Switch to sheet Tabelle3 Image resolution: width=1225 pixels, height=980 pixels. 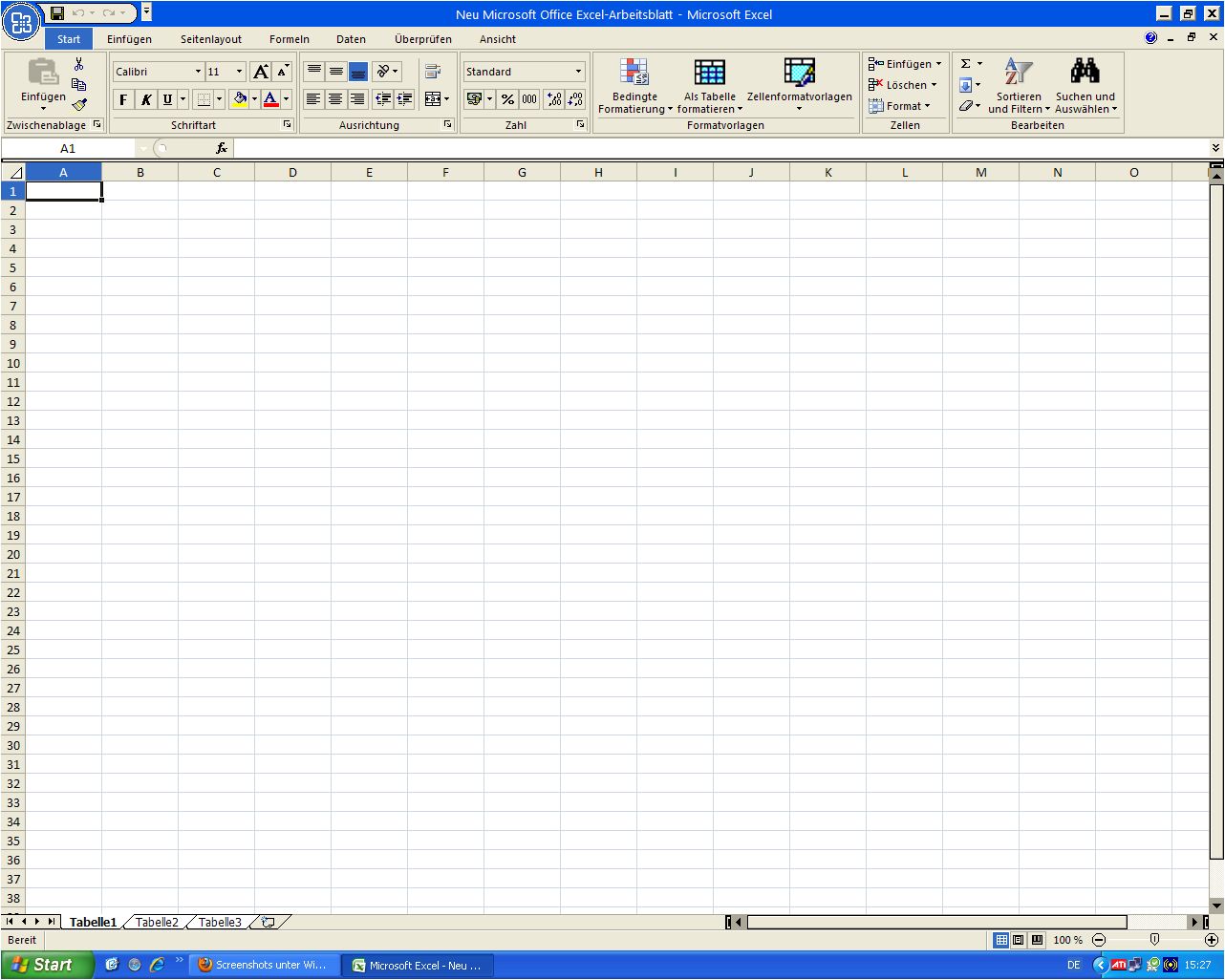[220, 923]
